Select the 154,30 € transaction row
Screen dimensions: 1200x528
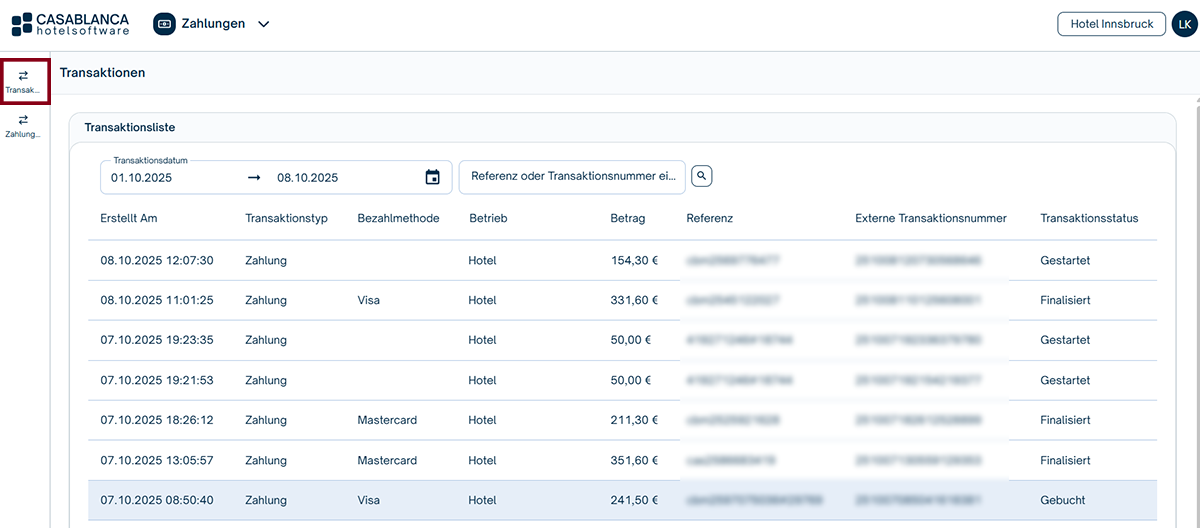(622, 260)
